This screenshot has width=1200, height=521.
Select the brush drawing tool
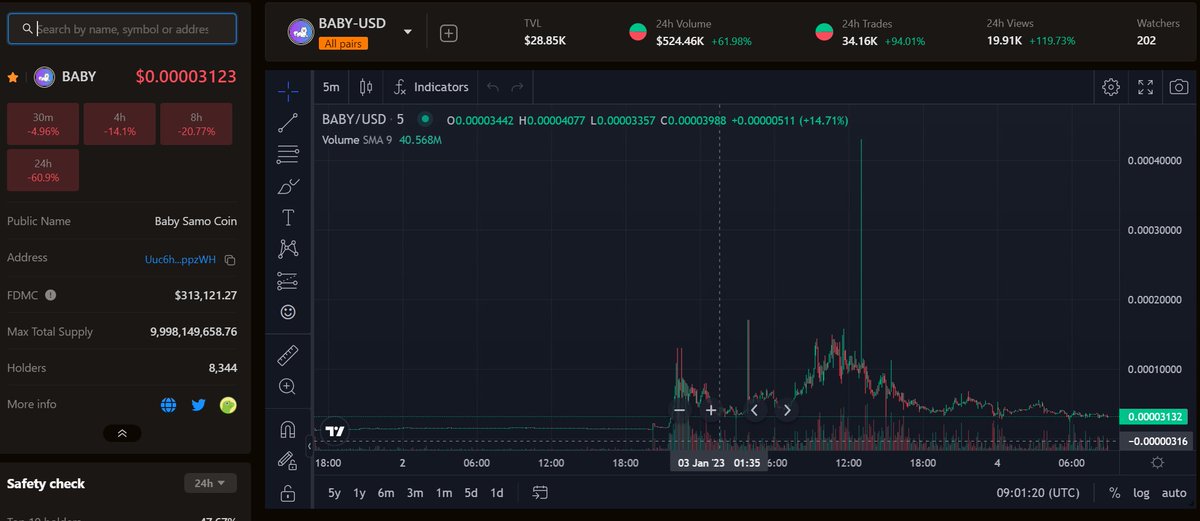[x=288, y=186]
